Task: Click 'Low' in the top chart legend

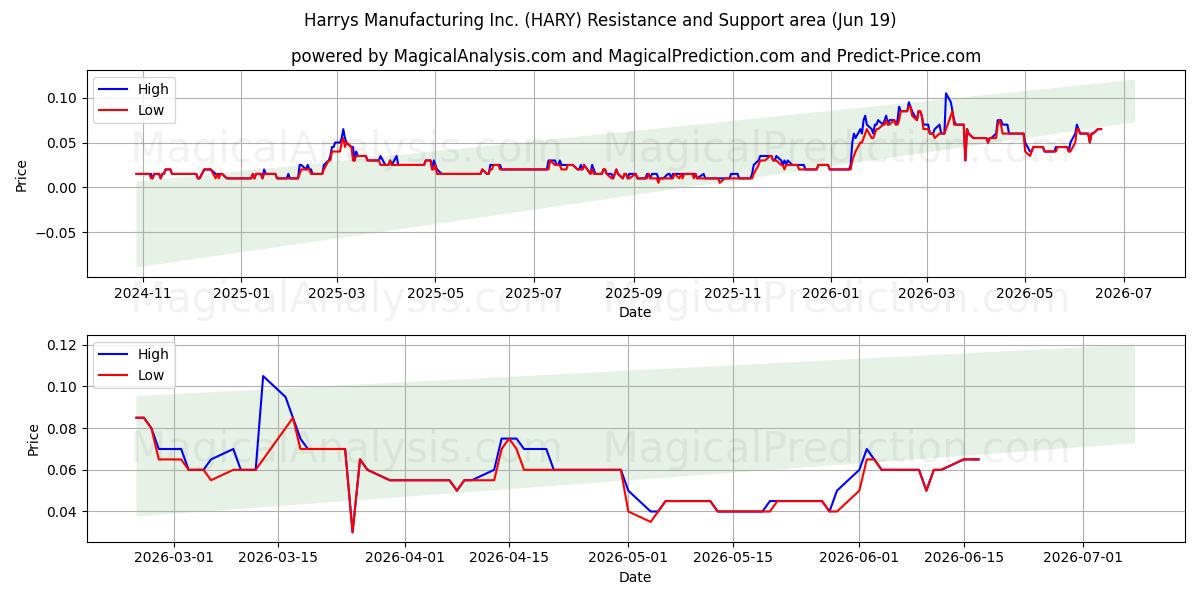Action: point(151,111)
